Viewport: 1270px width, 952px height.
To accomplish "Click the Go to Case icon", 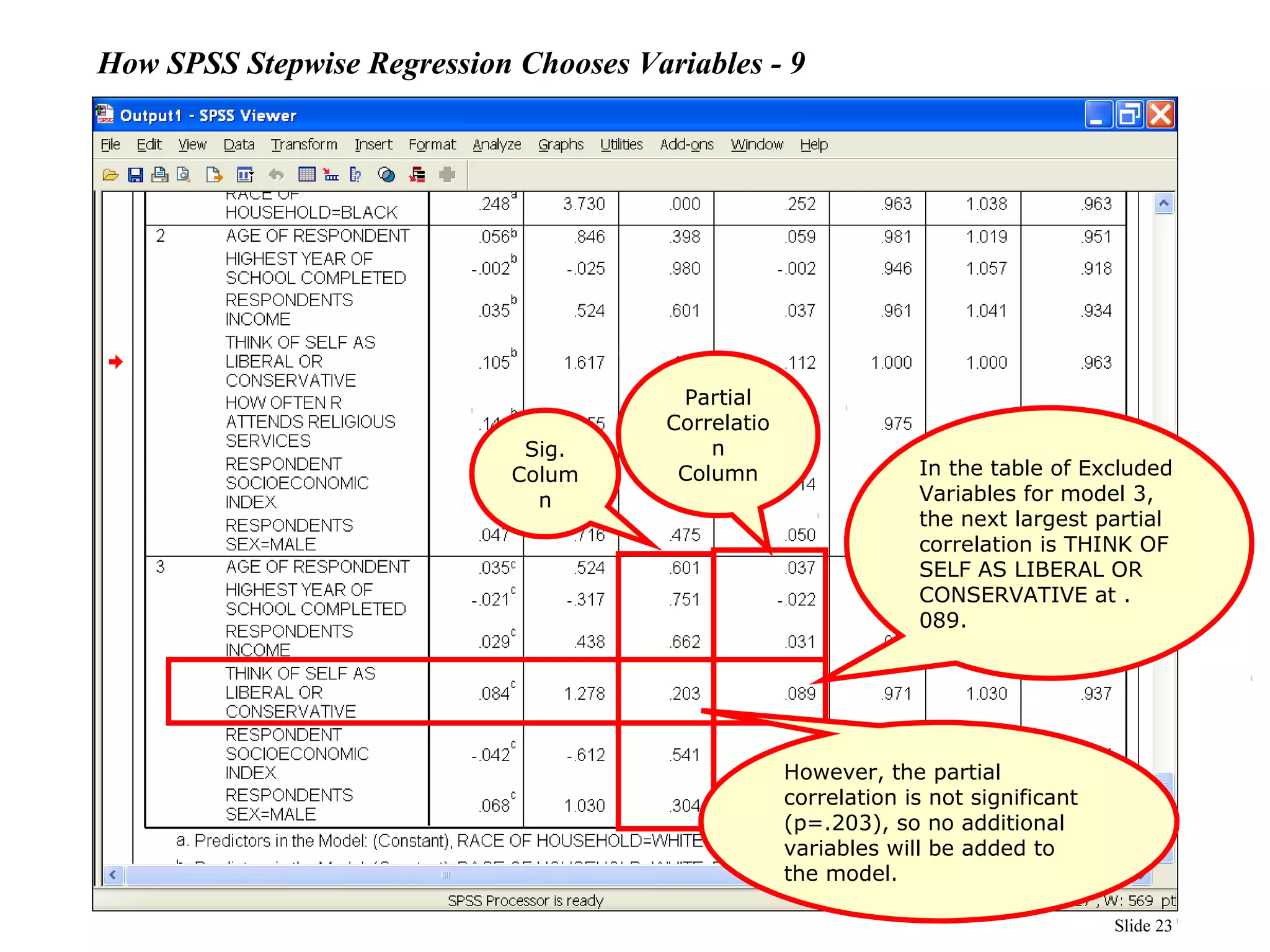I will tap(331, 175).
